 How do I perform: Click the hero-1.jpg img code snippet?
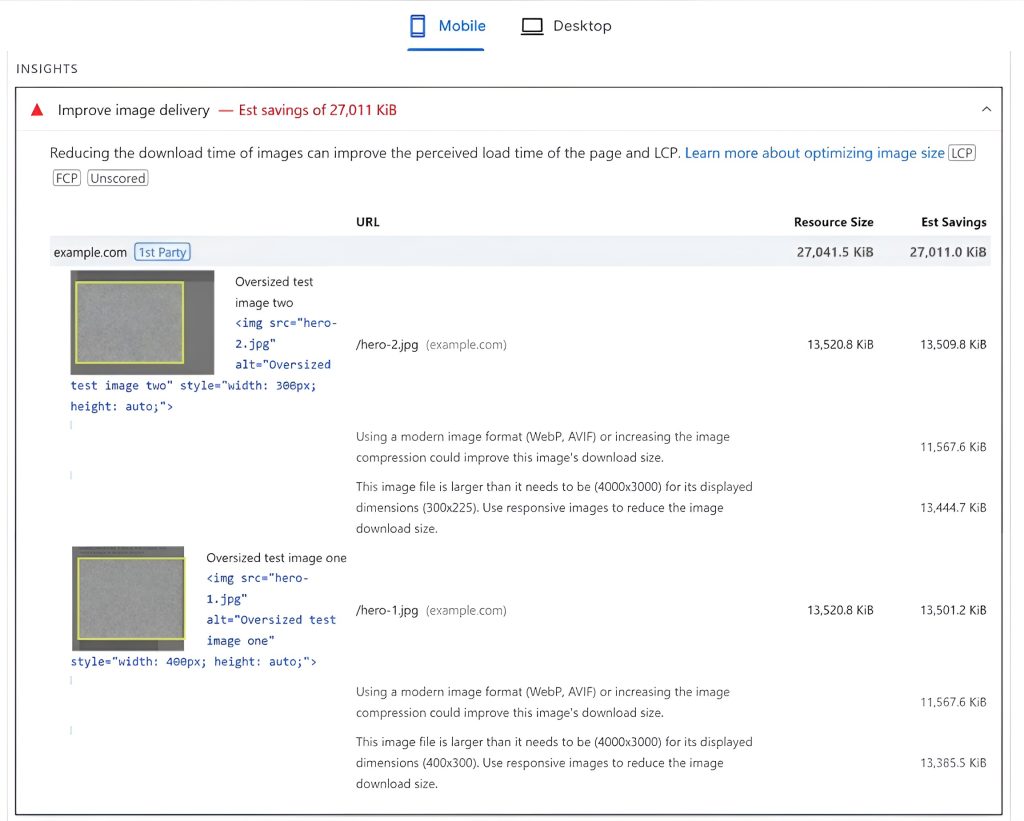point(203,620)
